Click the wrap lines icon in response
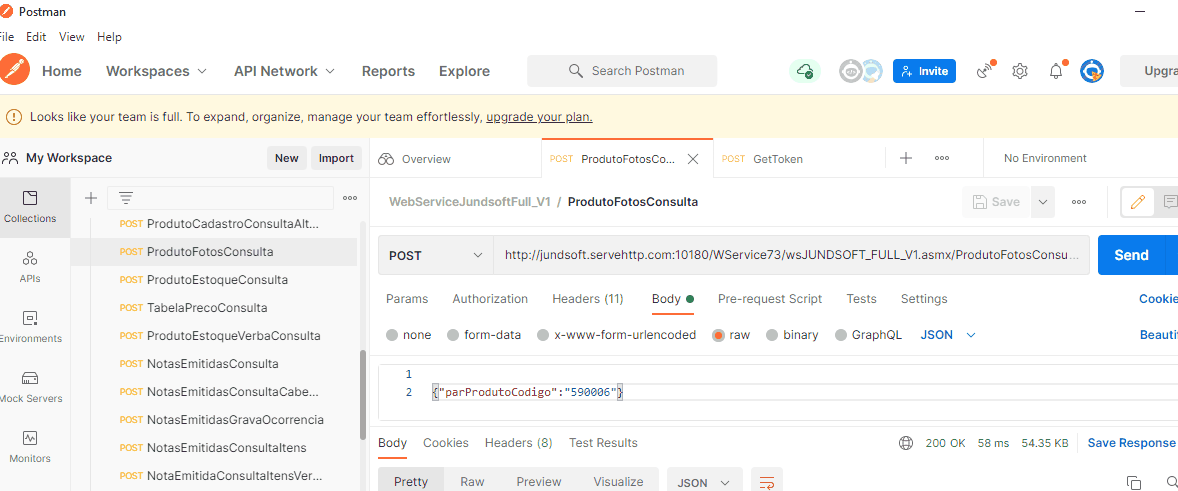Screen dimensions: 1178x491 point(767,482)
